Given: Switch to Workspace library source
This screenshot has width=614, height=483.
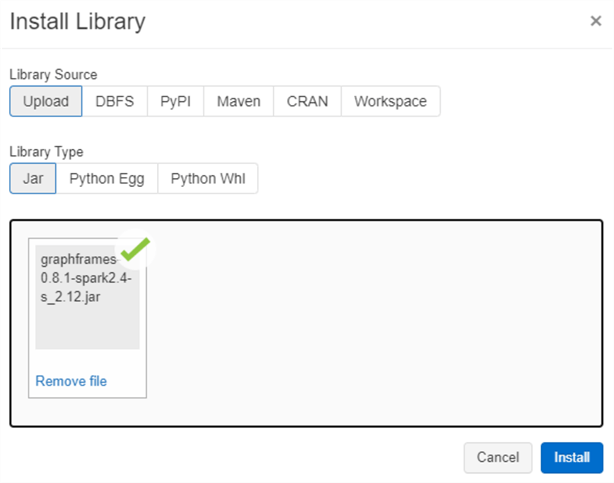Looking at the screenshot, I should [x=390, y=101].
